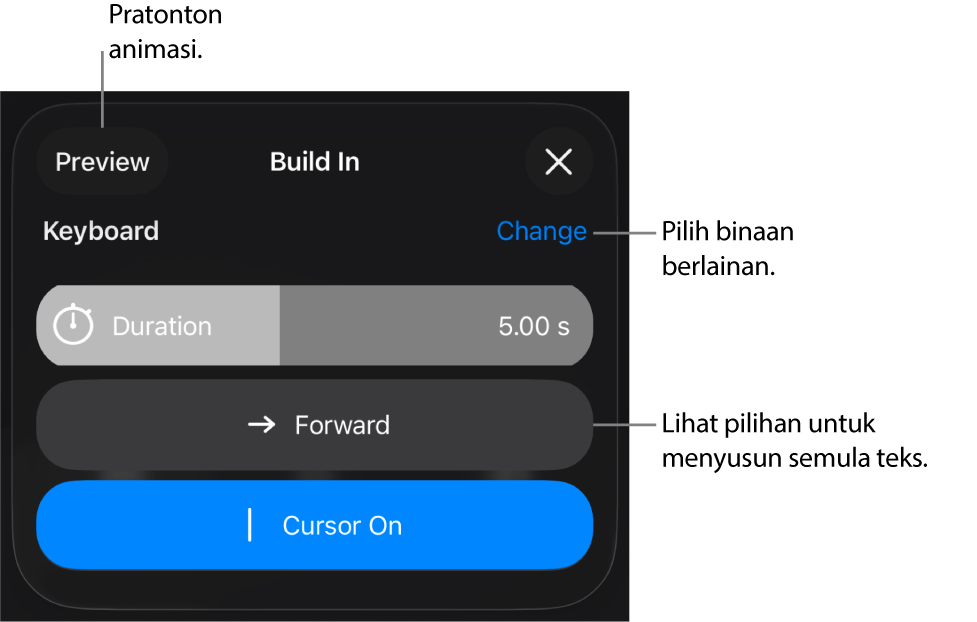This screenshot has width=977, height=622.
Task: Click the darker unfilled part of Duration slider
Action: point(390,326)
